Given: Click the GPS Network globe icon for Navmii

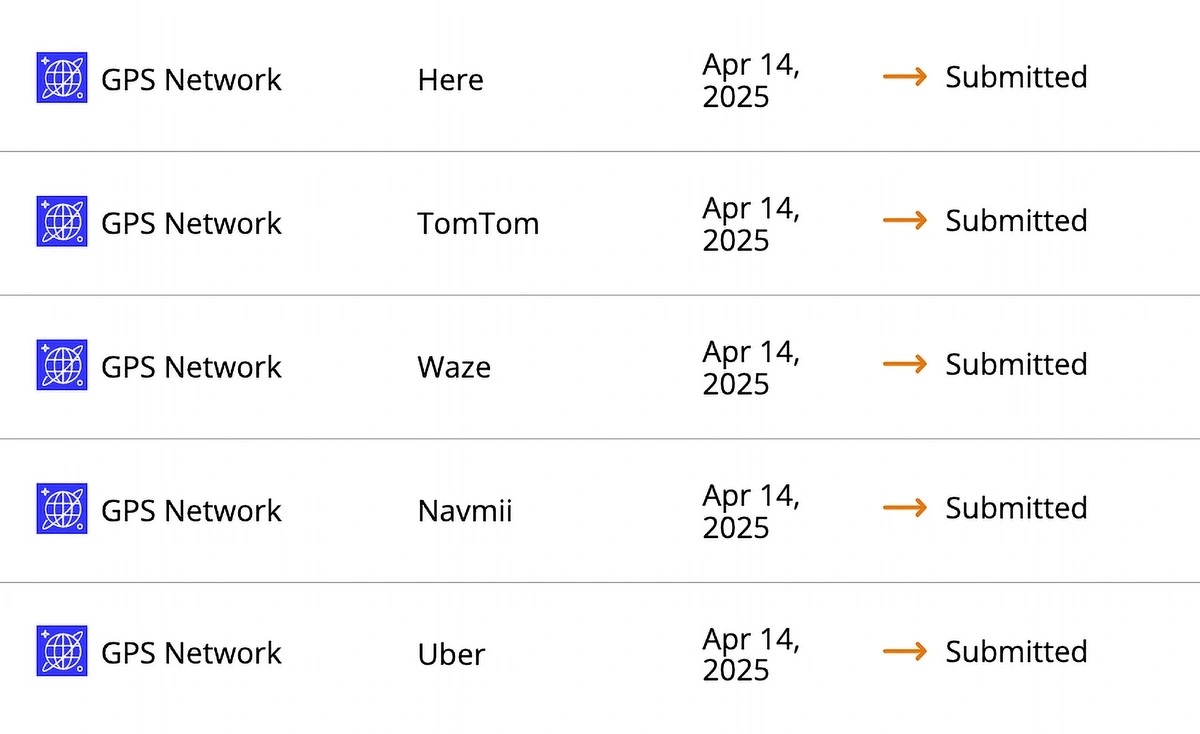Looking at the screenshot, I should (x=62, y=508).
